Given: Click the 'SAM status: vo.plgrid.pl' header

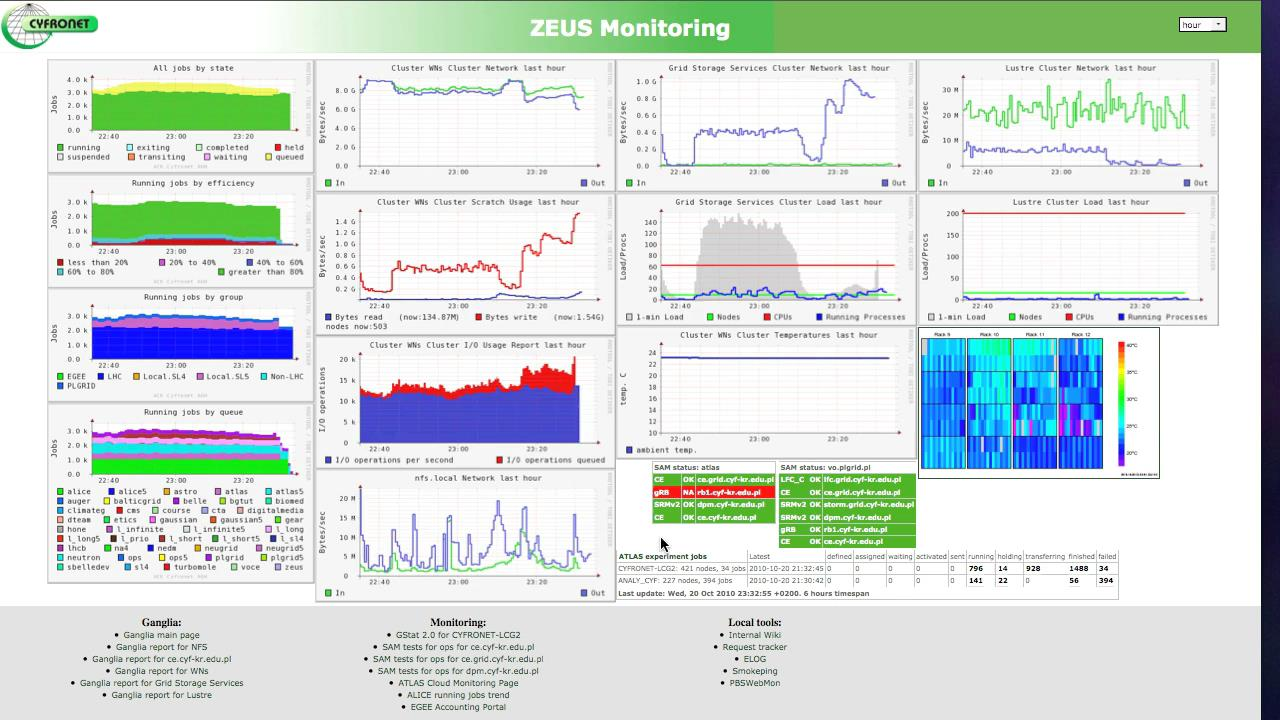Looking at the screenshot, I should pos(826,468).
